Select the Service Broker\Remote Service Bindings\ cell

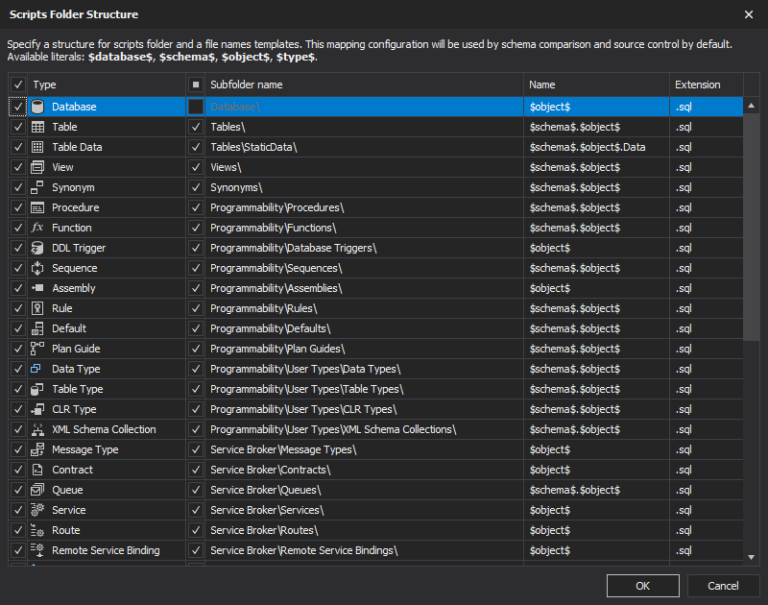[x=364, y=550]
